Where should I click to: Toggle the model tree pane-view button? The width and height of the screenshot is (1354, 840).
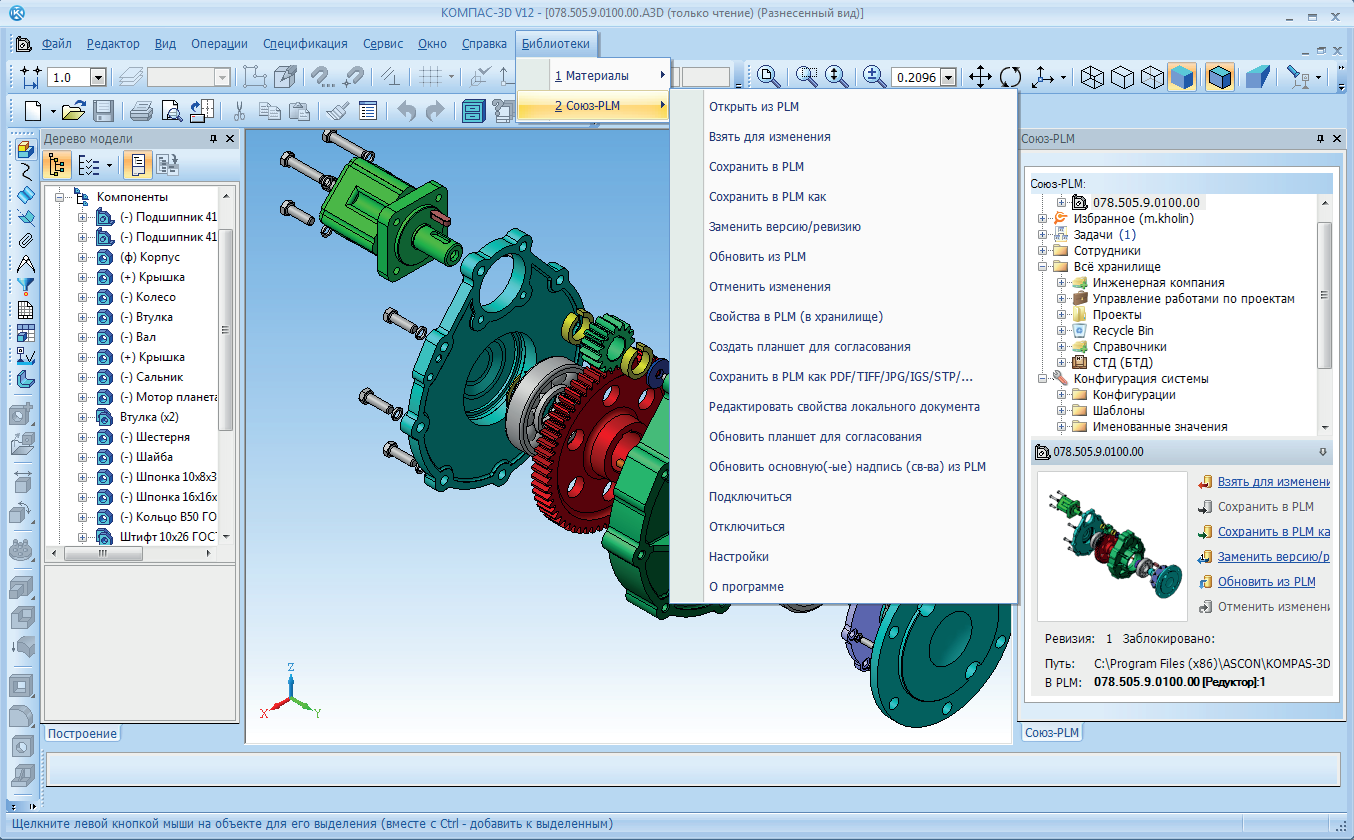[137, 165]
